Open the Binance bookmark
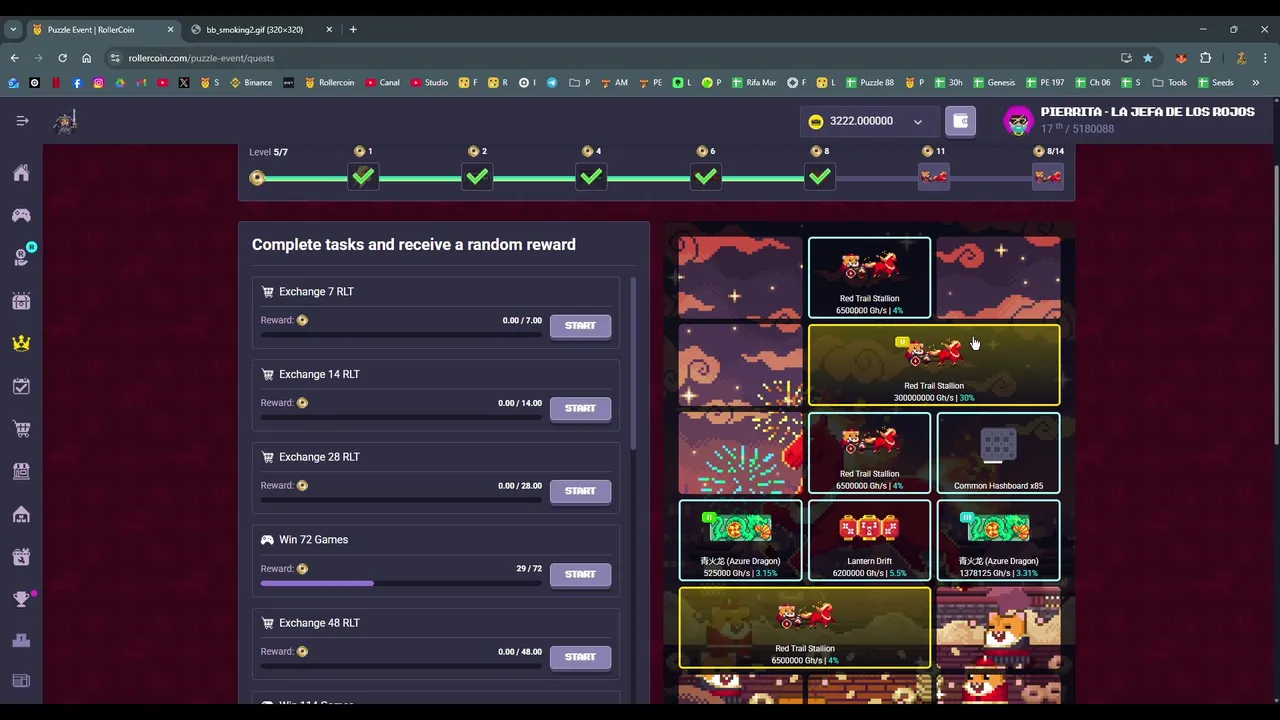Screen dimensions: 1280x720 (251, 83)
